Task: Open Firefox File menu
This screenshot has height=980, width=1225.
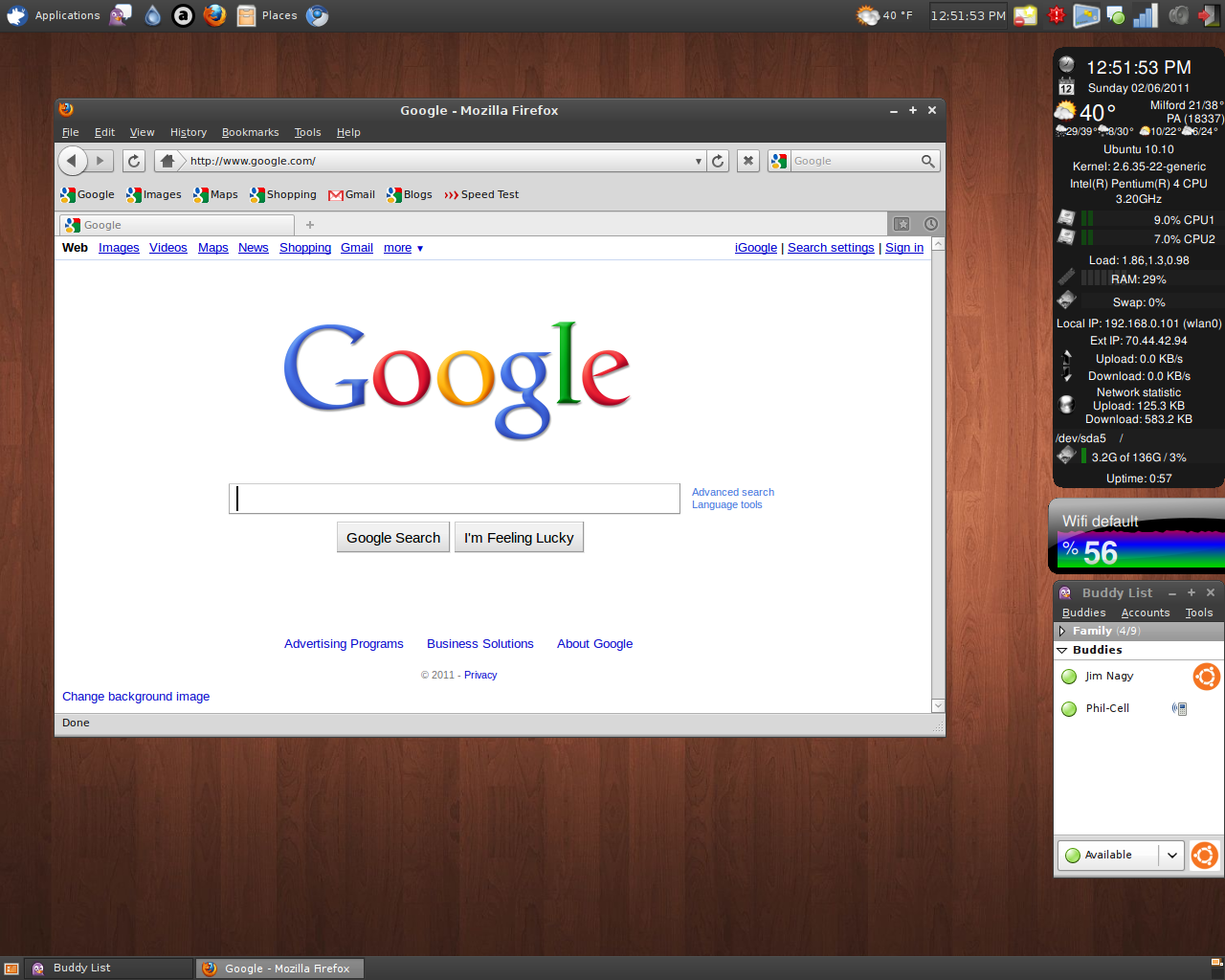Action: [70, 132]
